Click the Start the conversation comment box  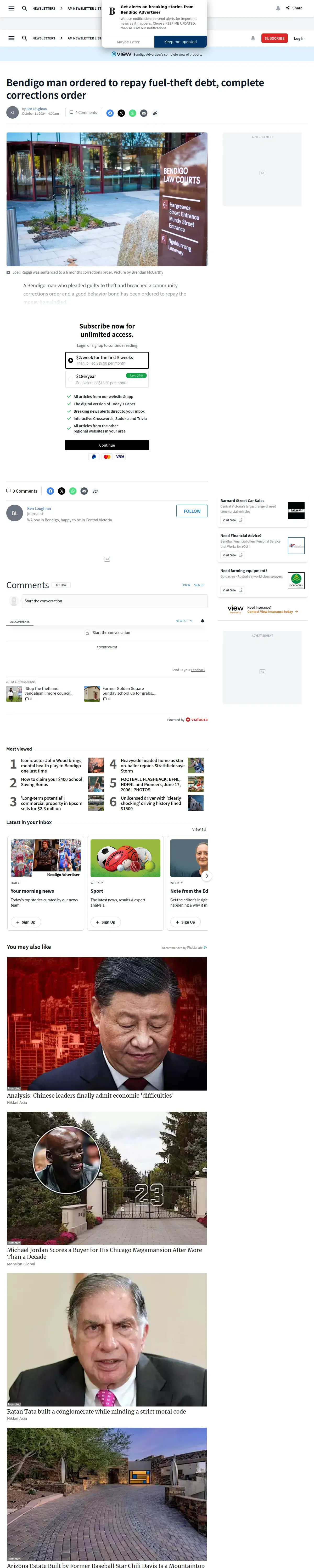(115, 601)
